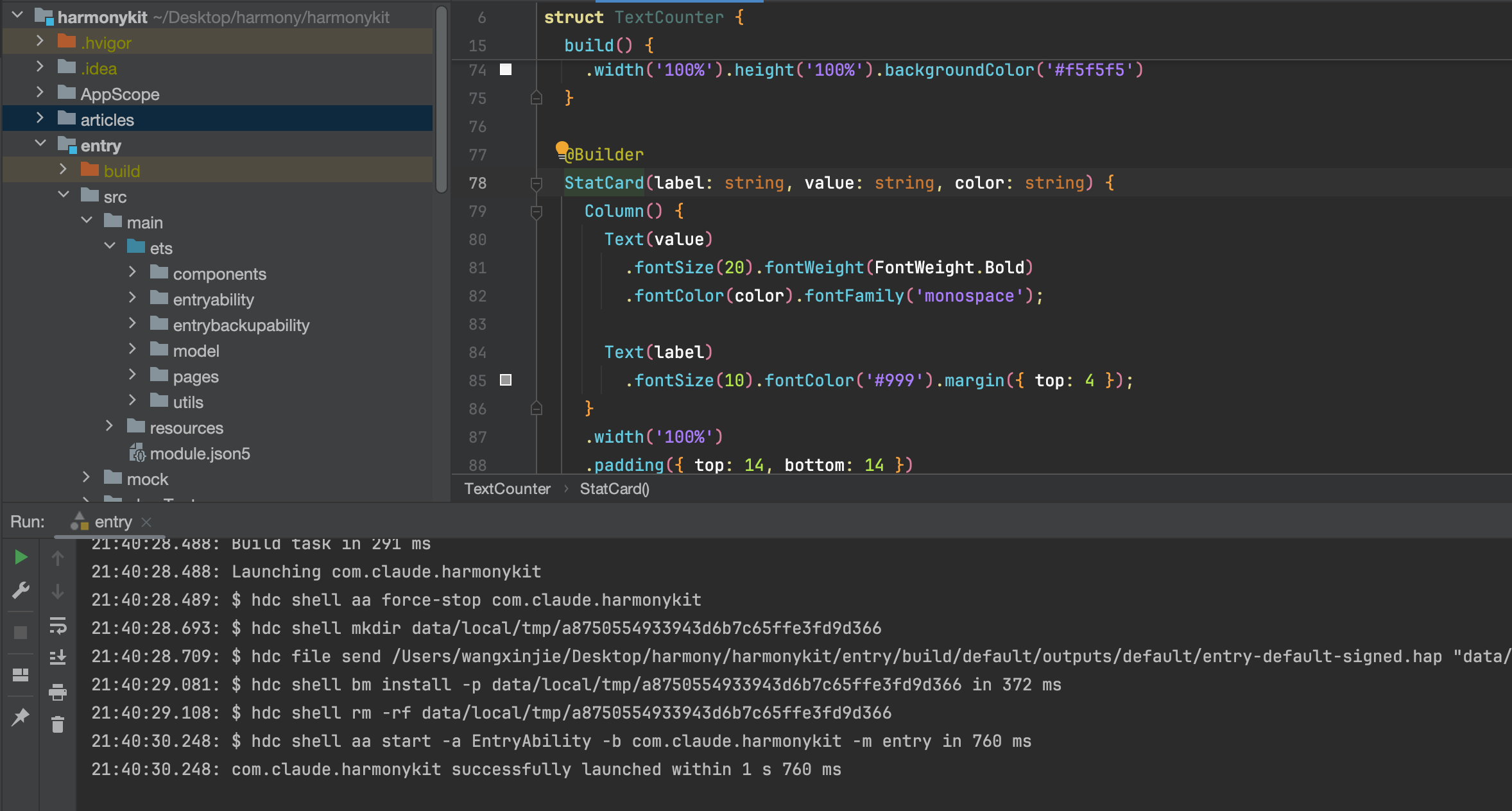Viewport: 1512px width, 811px height.
Task: Expand the utils folder
Action: tap(132, 400)
